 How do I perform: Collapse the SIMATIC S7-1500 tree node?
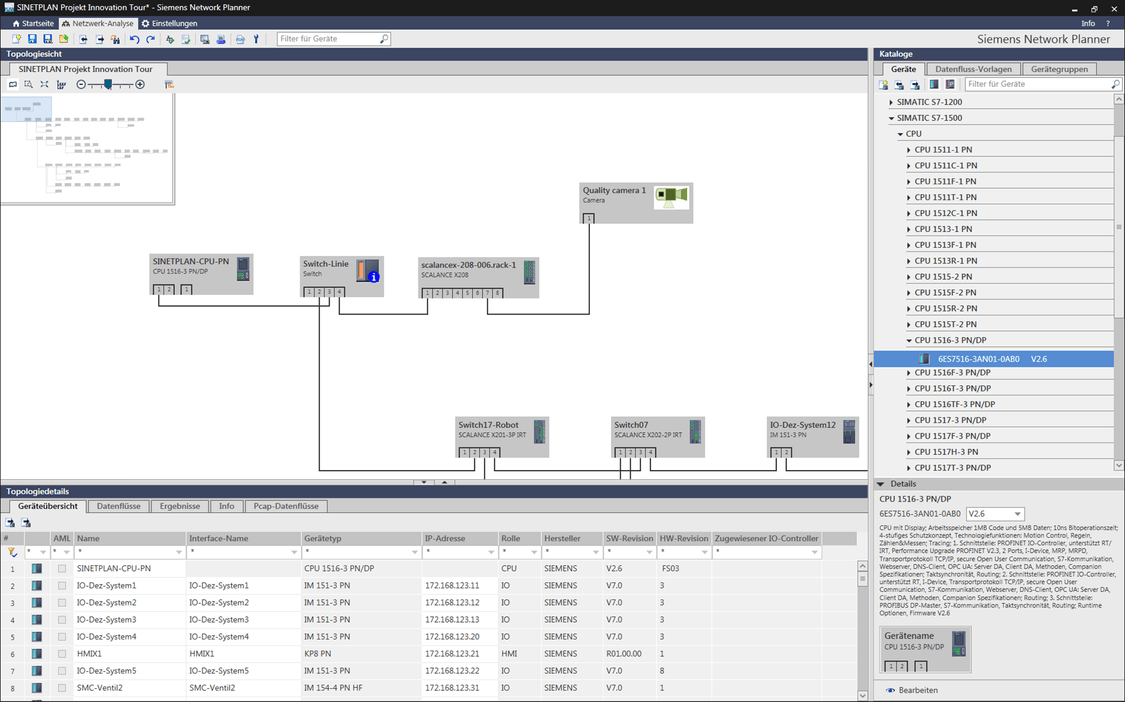pos(891,118)
